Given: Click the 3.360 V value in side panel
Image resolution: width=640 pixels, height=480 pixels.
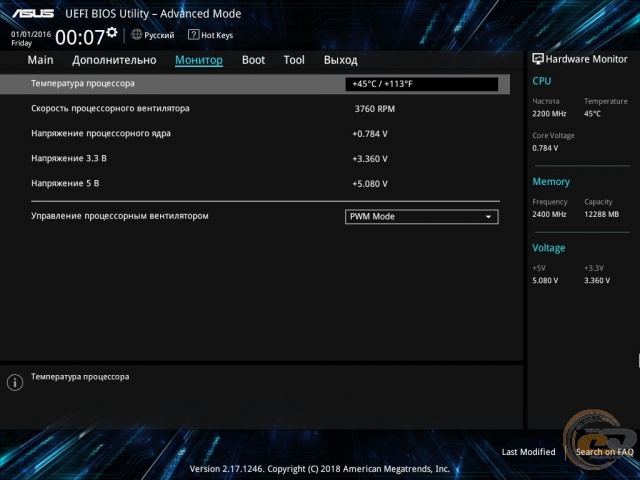Looking at the screenshot, I should pos(597,281).
